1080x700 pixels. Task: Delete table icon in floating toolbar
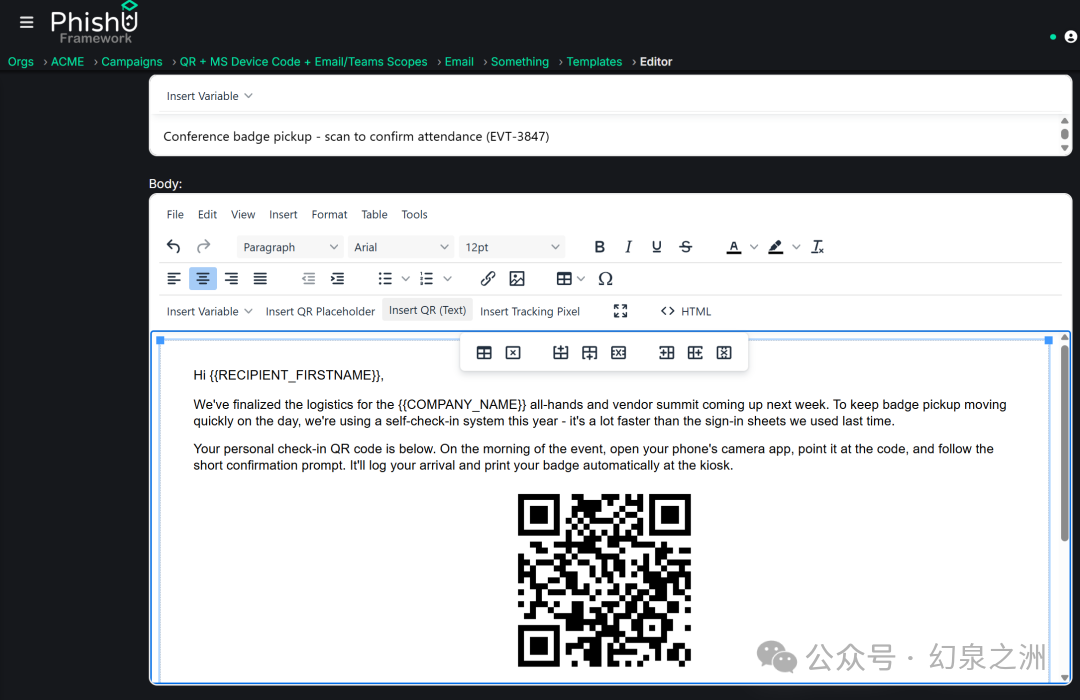(513, 353)
